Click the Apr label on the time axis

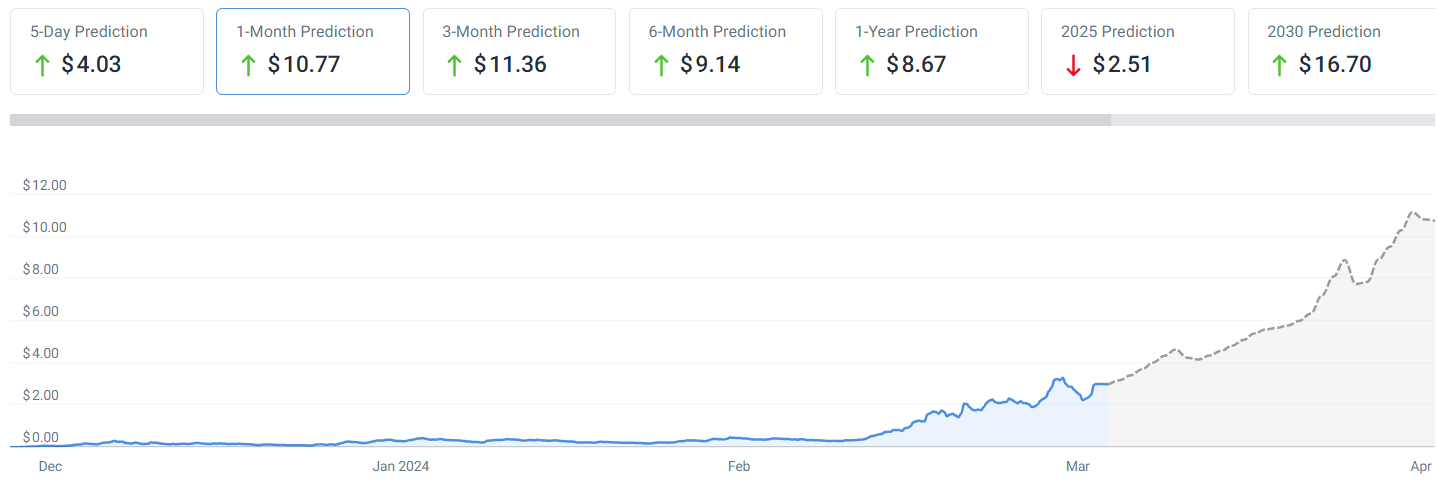[1421, 466]
